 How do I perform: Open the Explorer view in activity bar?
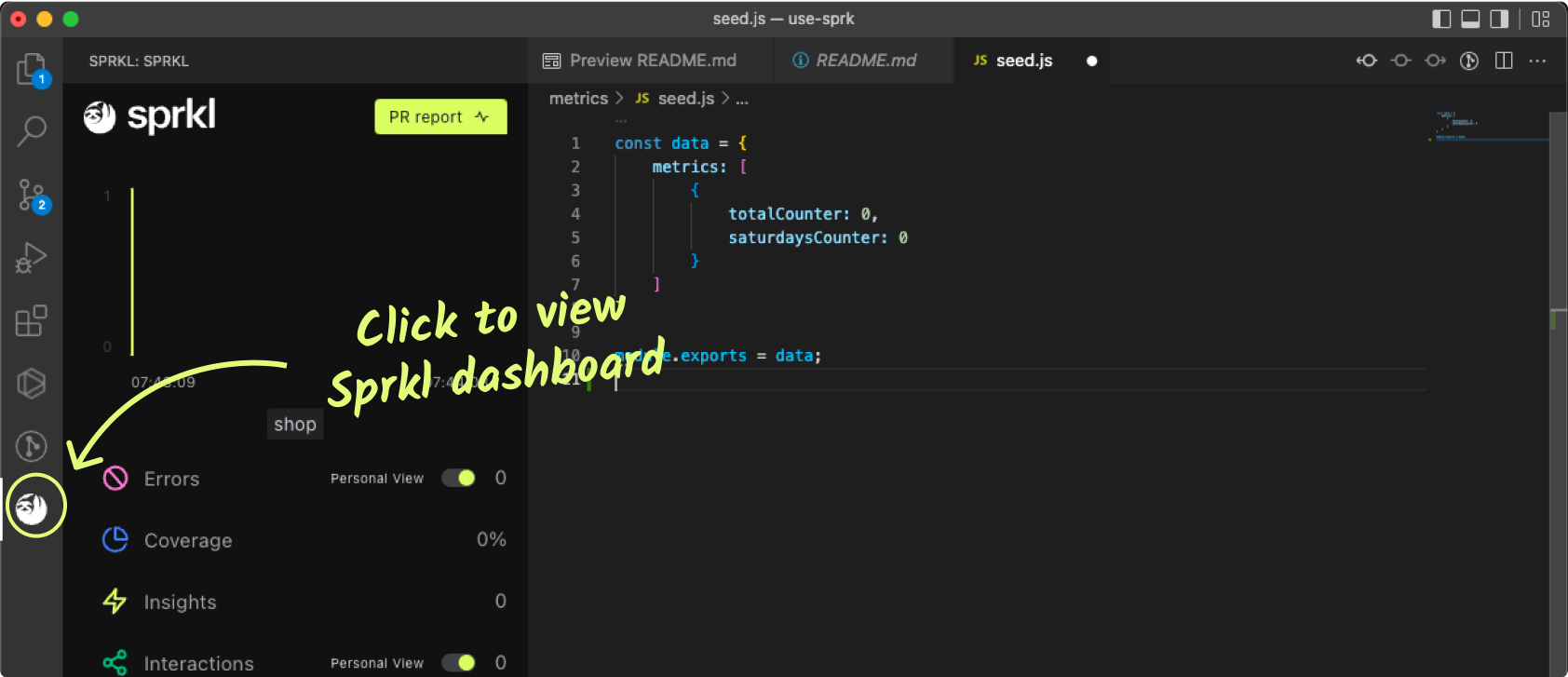31,69
